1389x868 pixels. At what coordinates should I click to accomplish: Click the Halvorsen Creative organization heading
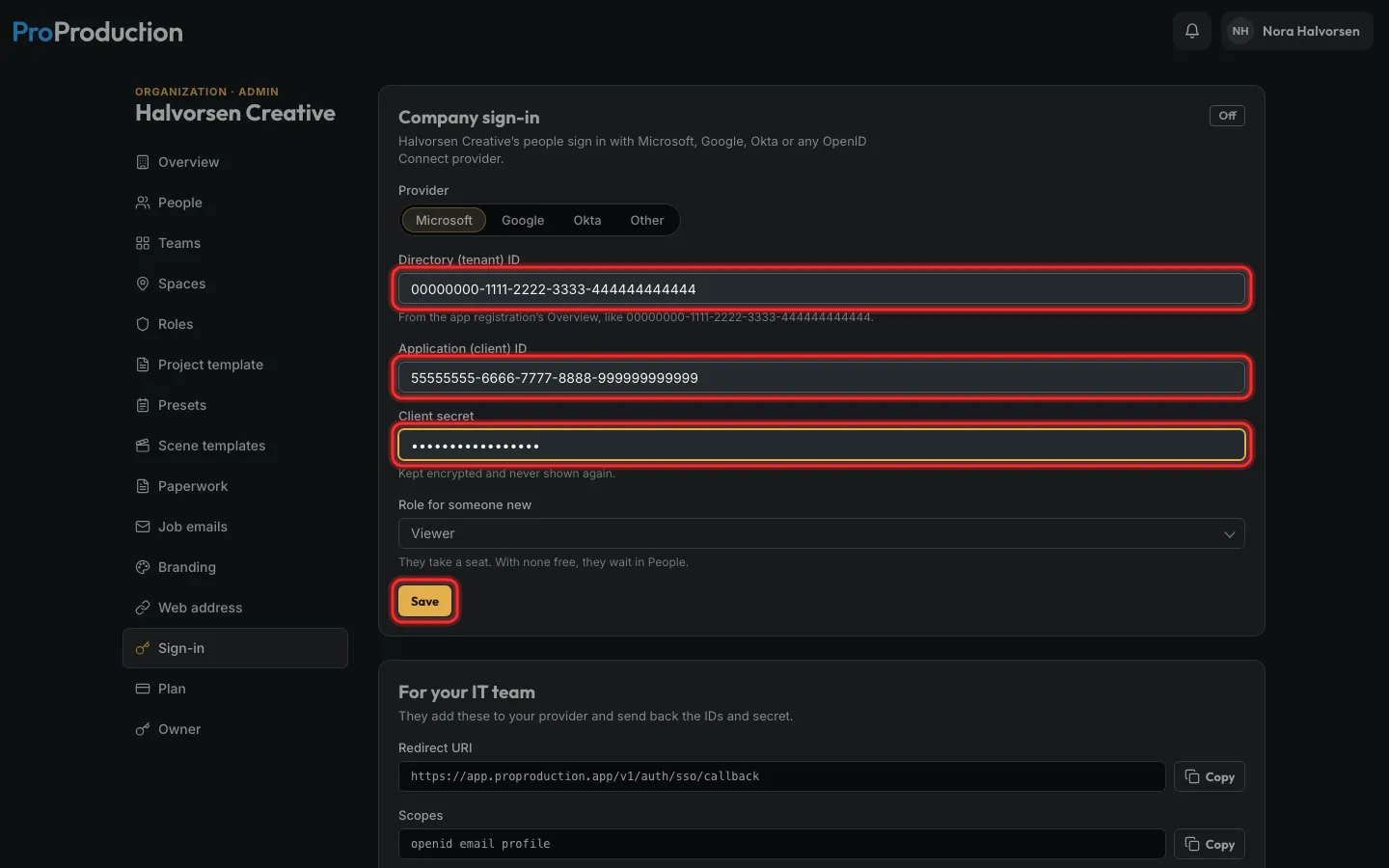click(x=235, y=113)
